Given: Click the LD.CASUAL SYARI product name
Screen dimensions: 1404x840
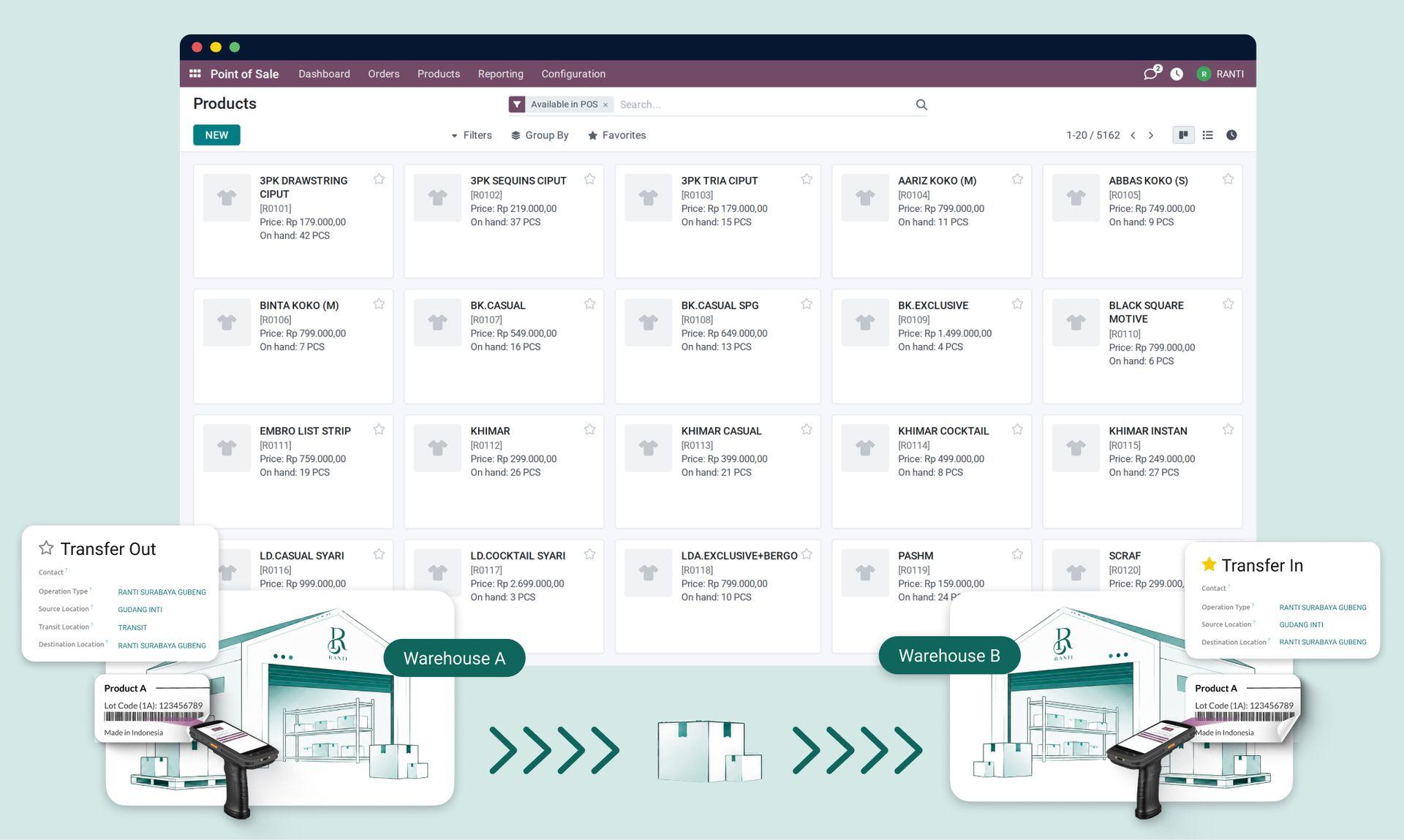Looking at the screenshot, I should coord(302,556).
